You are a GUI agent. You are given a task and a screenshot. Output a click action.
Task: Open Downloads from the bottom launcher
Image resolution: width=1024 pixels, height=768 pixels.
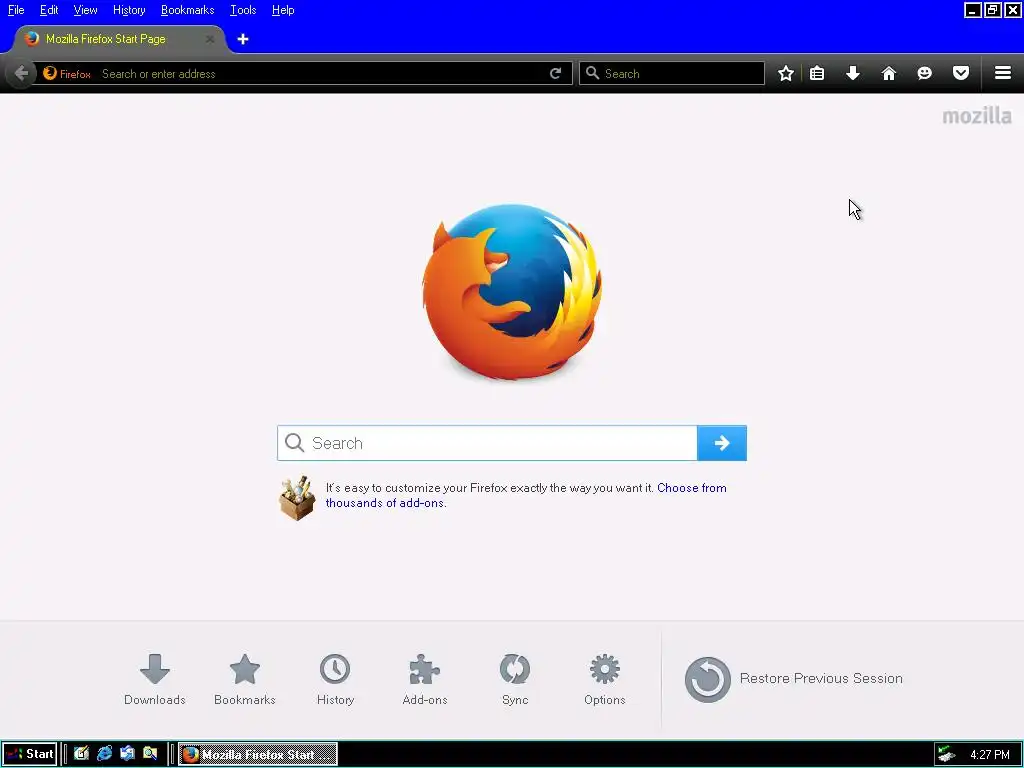tap(155, 679)
